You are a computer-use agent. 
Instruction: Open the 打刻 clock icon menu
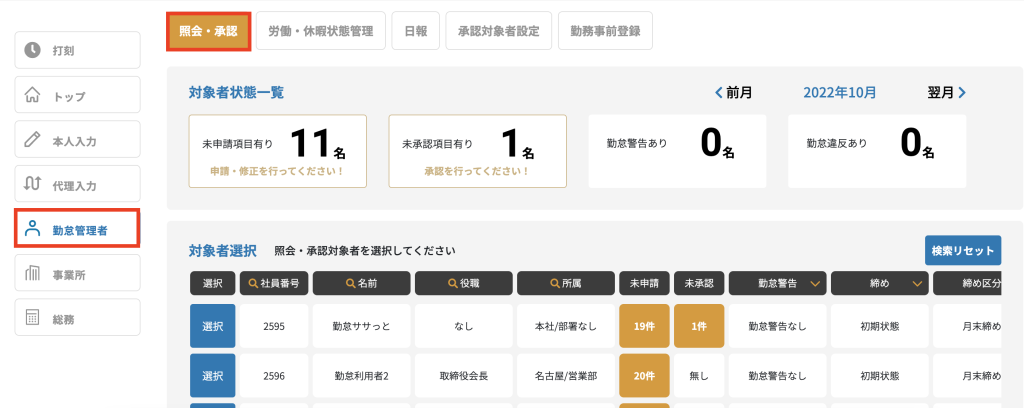point(33,50)
